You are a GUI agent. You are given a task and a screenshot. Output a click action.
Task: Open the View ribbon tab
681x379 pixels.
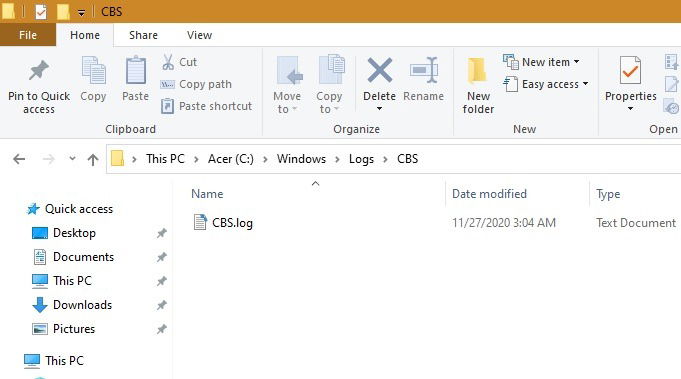(199, 35)
